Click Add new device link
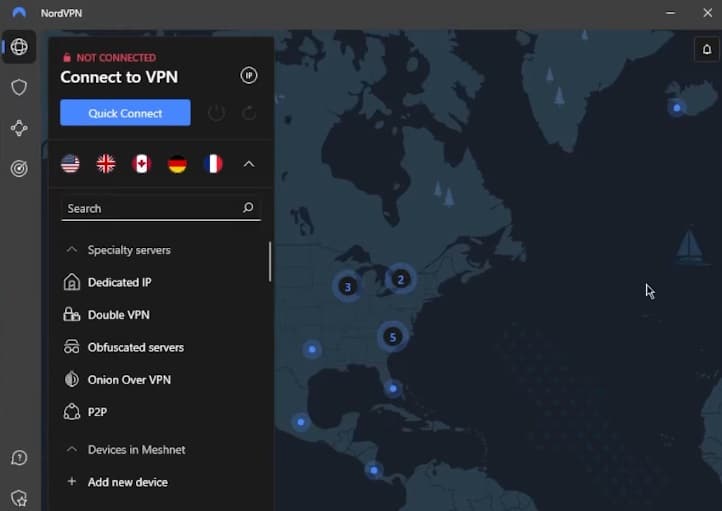The height and width of the screenshot is (511, 722). (128, 482)
